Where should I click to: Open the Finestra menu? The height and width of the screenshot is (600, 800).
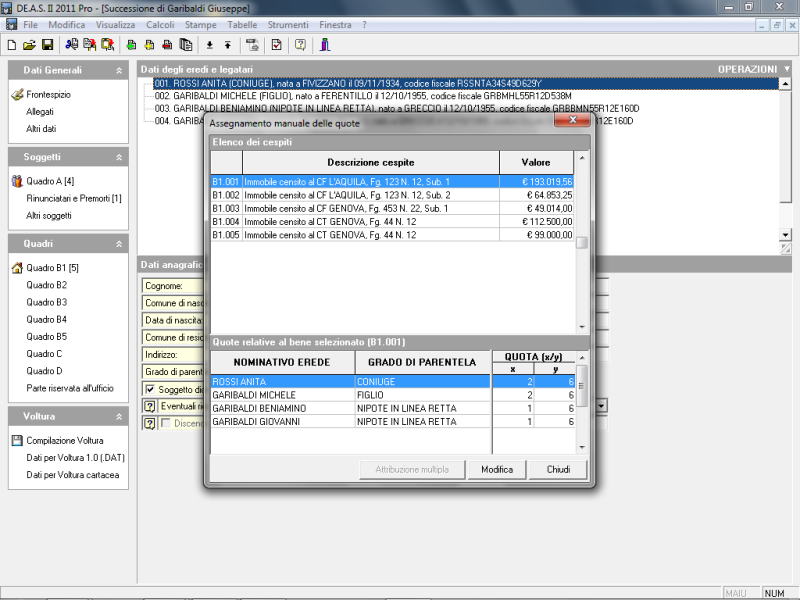click(x=335, y=24)
